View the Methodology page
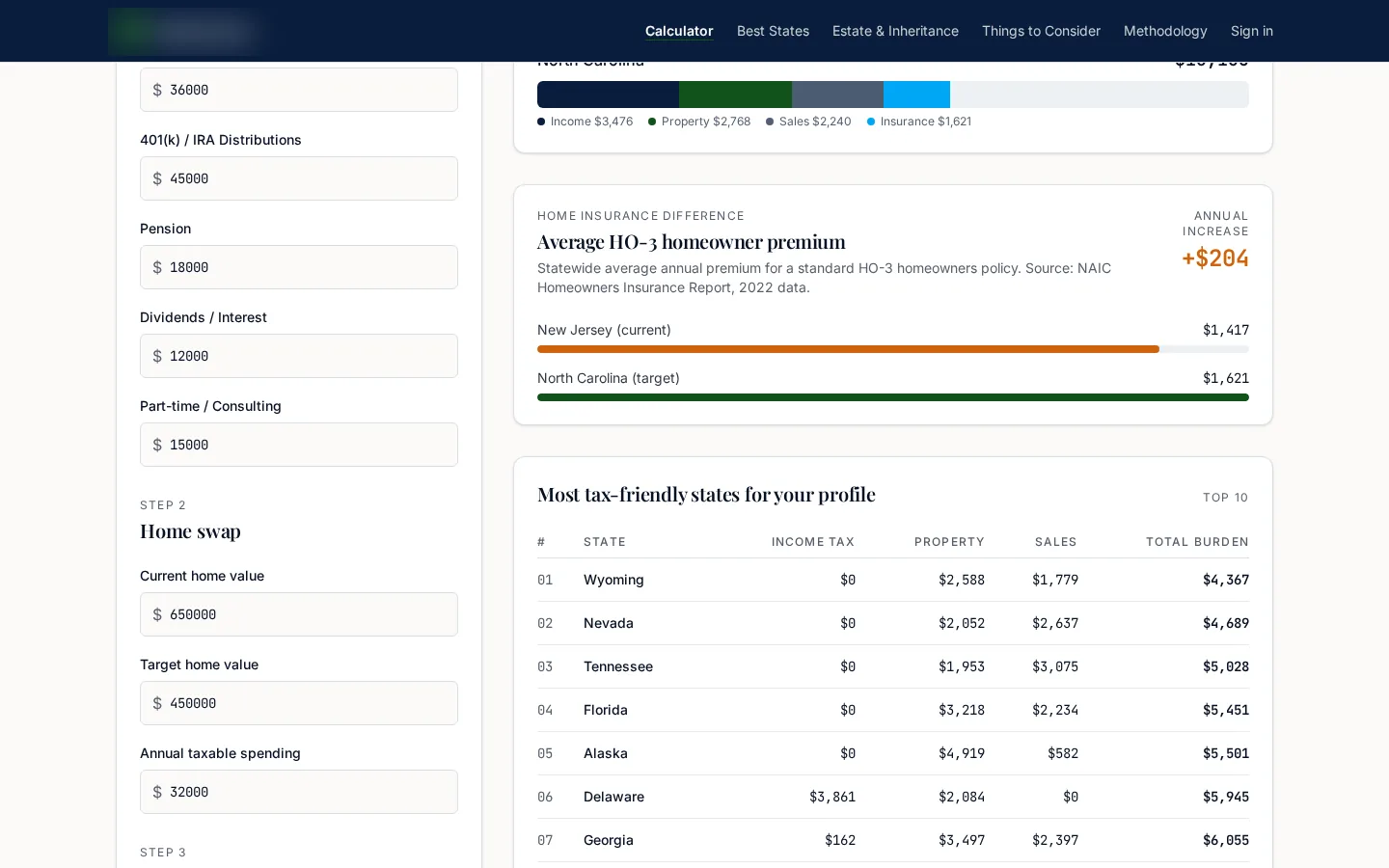The width and height of the screenshot is (1389, 868). click(x=1165, y=31)
